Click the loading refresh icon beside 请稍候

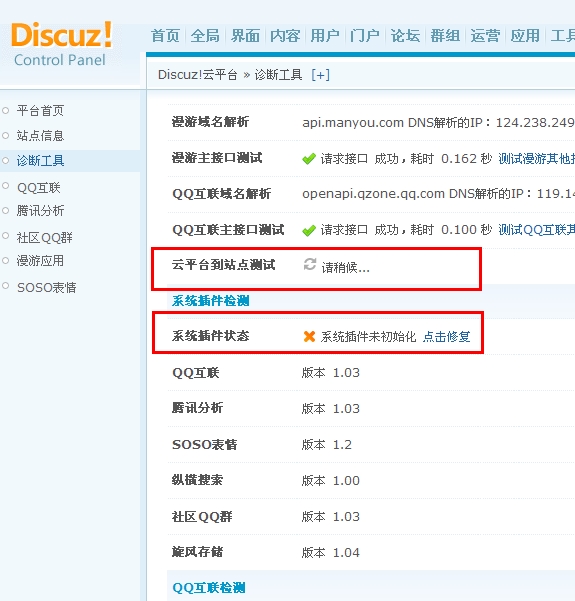(310, 264)
